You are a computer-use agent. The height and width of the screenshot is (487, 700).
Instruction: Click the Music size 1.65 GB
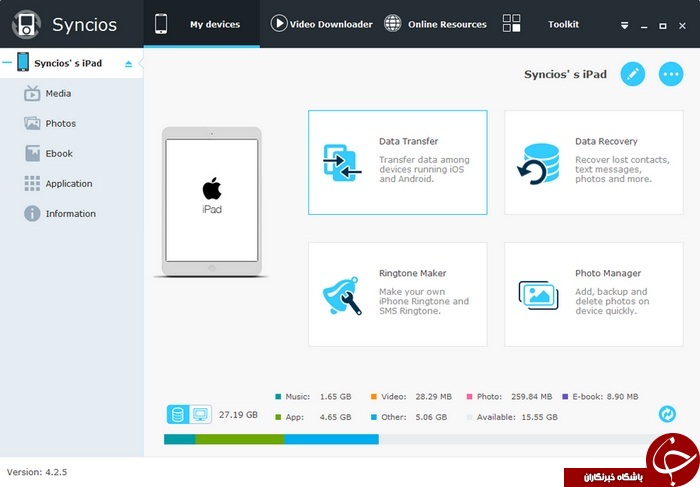click(x=335, y=396)
